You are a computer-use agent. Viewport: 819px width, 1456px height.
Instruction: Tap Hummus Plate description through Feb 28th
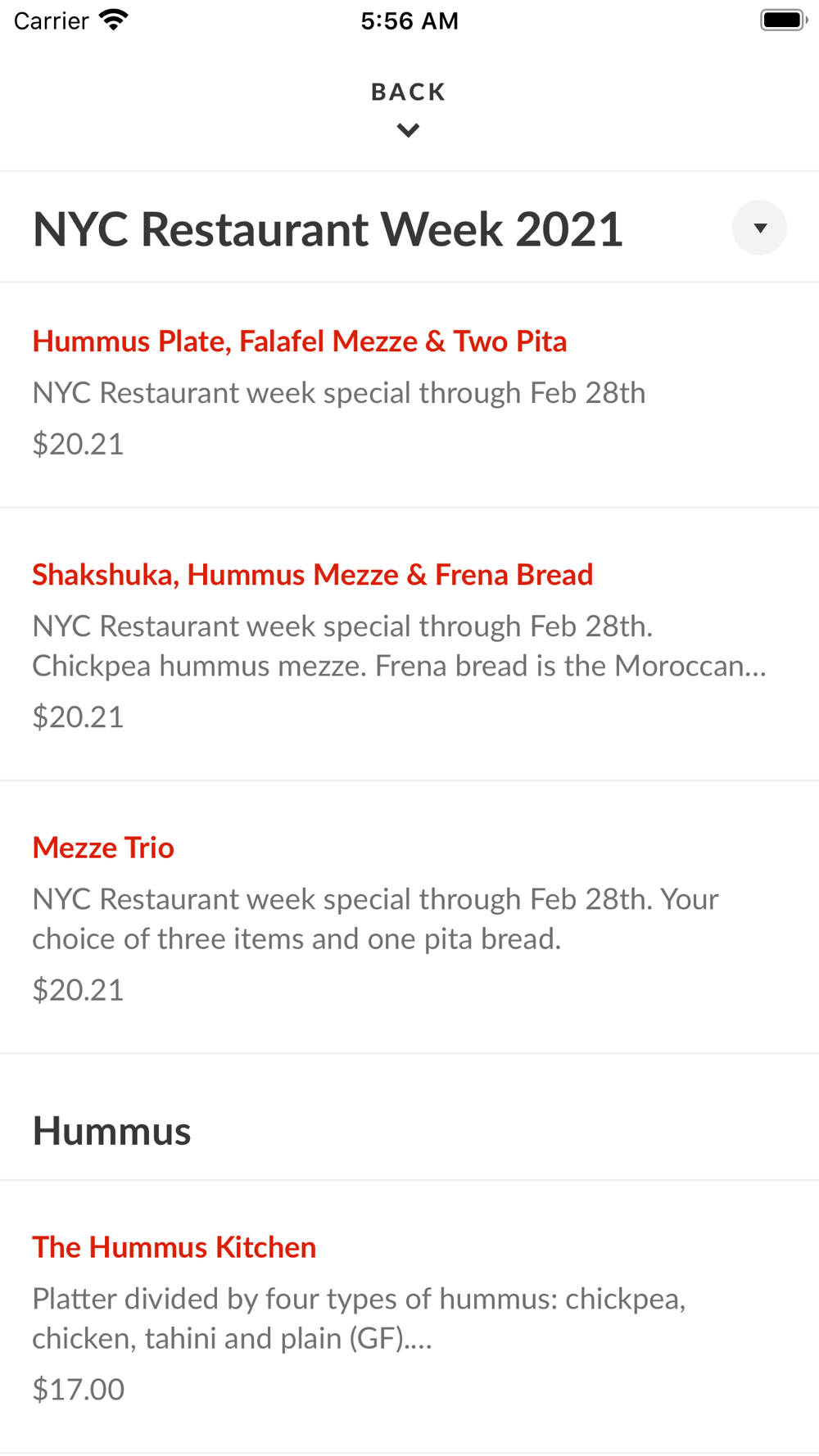pyautogui.click(x=339, y=393)
